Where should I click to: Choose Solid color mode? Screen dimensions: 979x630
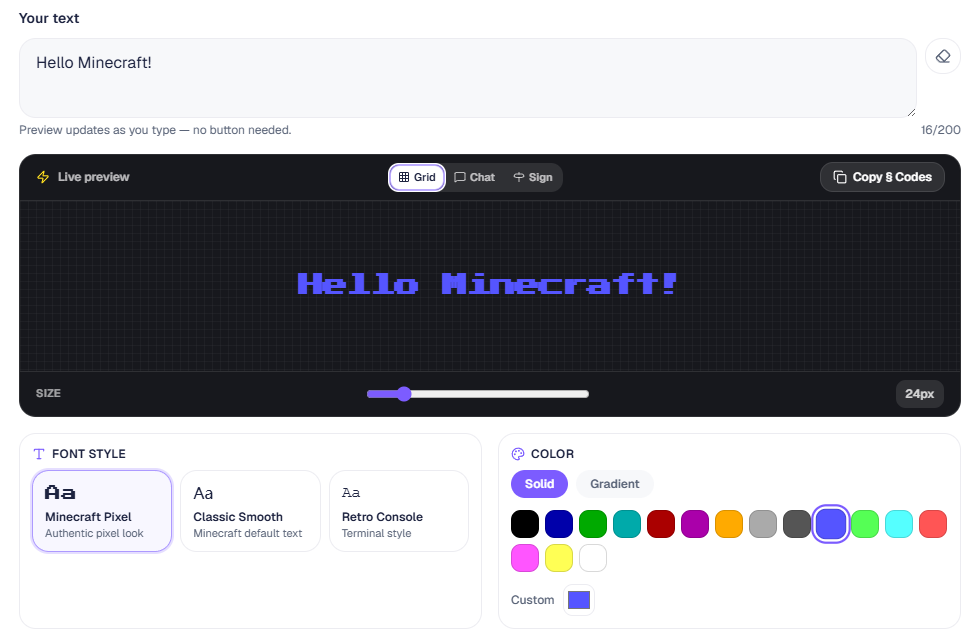(x=539, y=484)
